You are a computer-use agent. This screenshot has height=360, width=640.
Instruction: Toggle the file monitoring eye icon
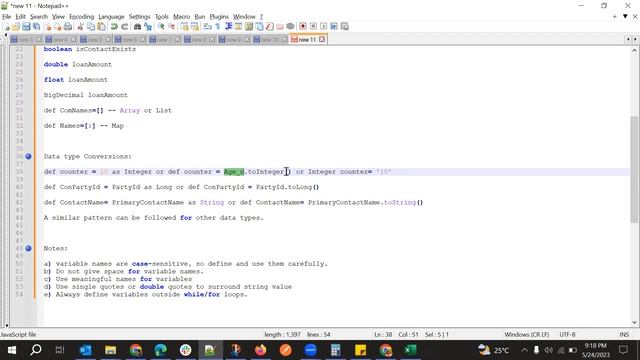[290, 27]
